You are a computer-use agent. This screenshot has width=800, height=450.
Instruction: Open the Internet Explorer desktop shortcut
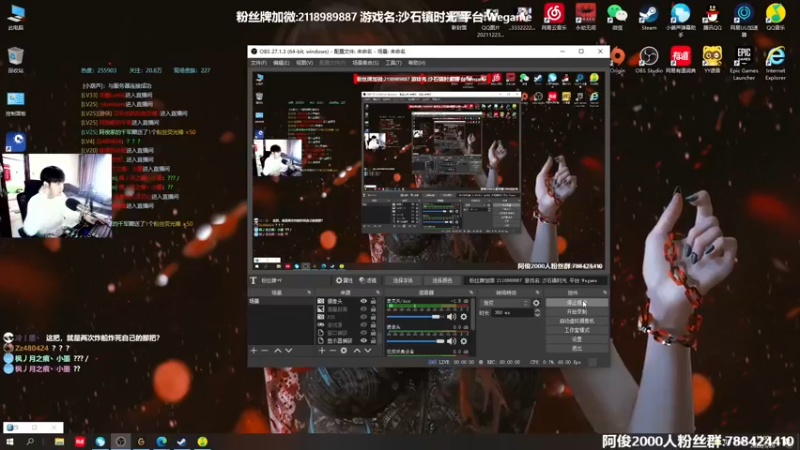pos(776,63)
